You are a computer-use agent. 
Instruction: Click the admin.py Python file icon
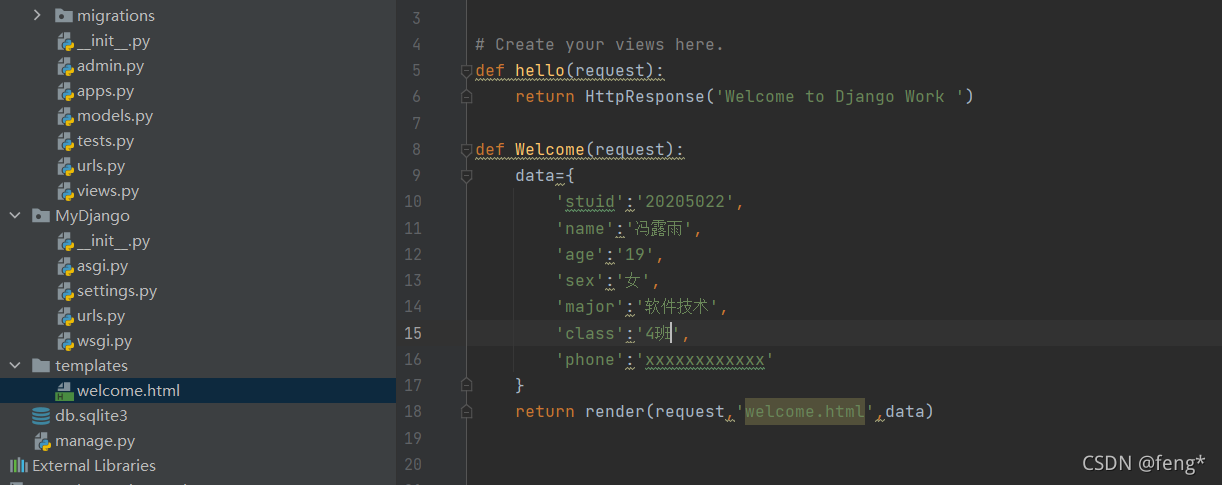(x=65, y=66)
